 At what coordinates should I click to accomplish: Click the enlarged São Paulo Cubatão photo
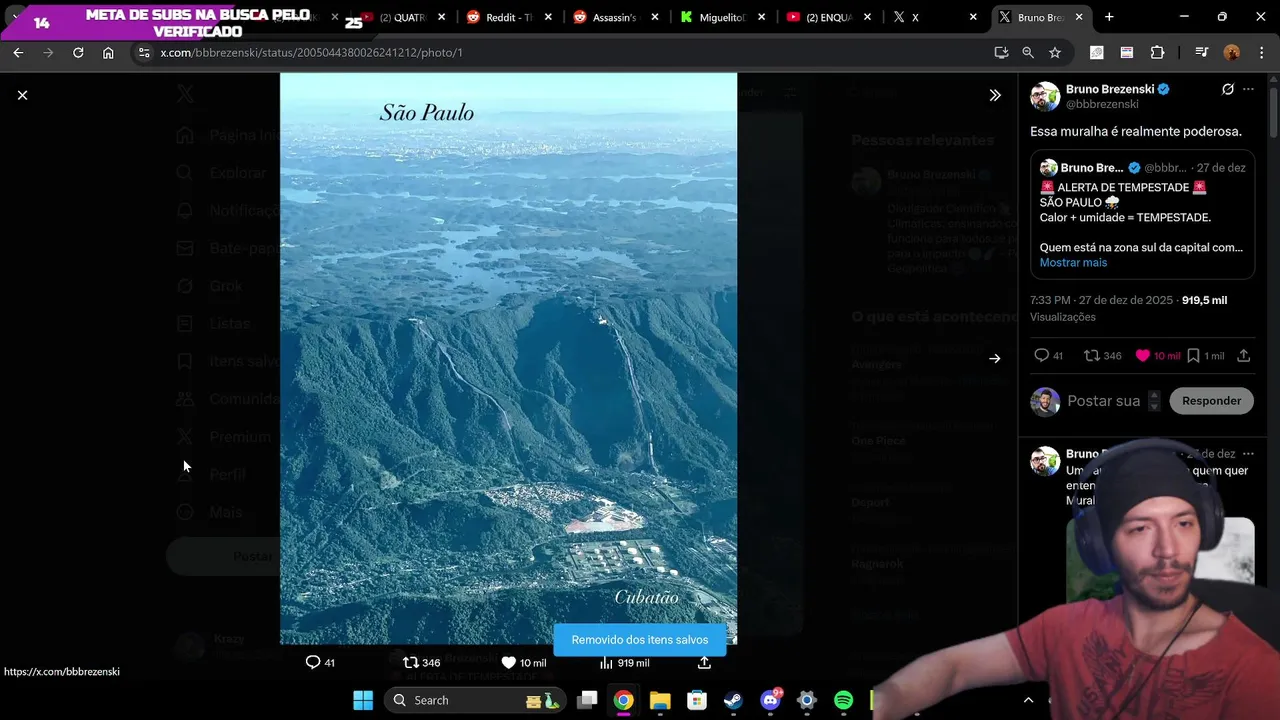pyautogui.click(x=508, y=358)
